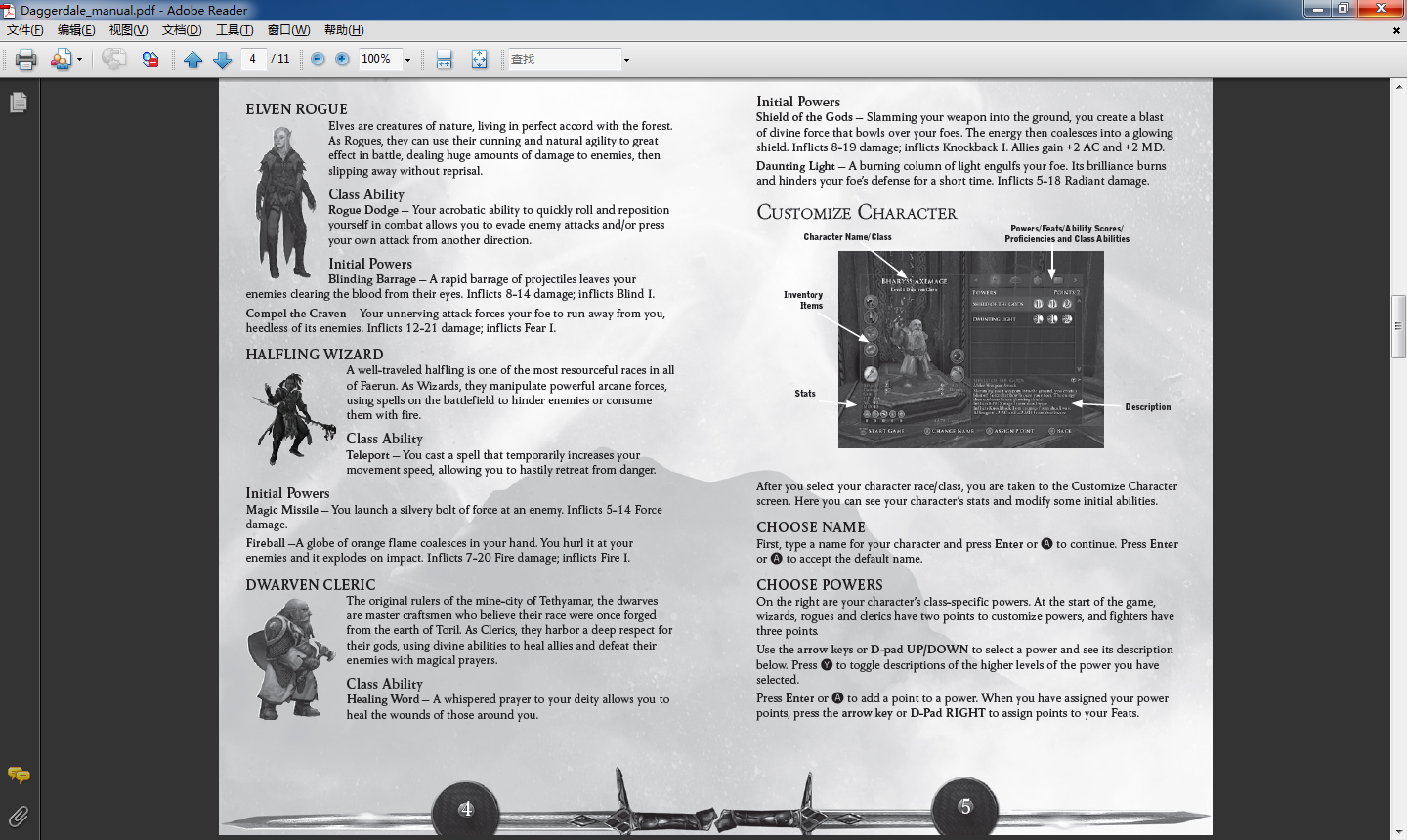
Task: Click the CHOOSE POWERS heading
Action: 820,585
